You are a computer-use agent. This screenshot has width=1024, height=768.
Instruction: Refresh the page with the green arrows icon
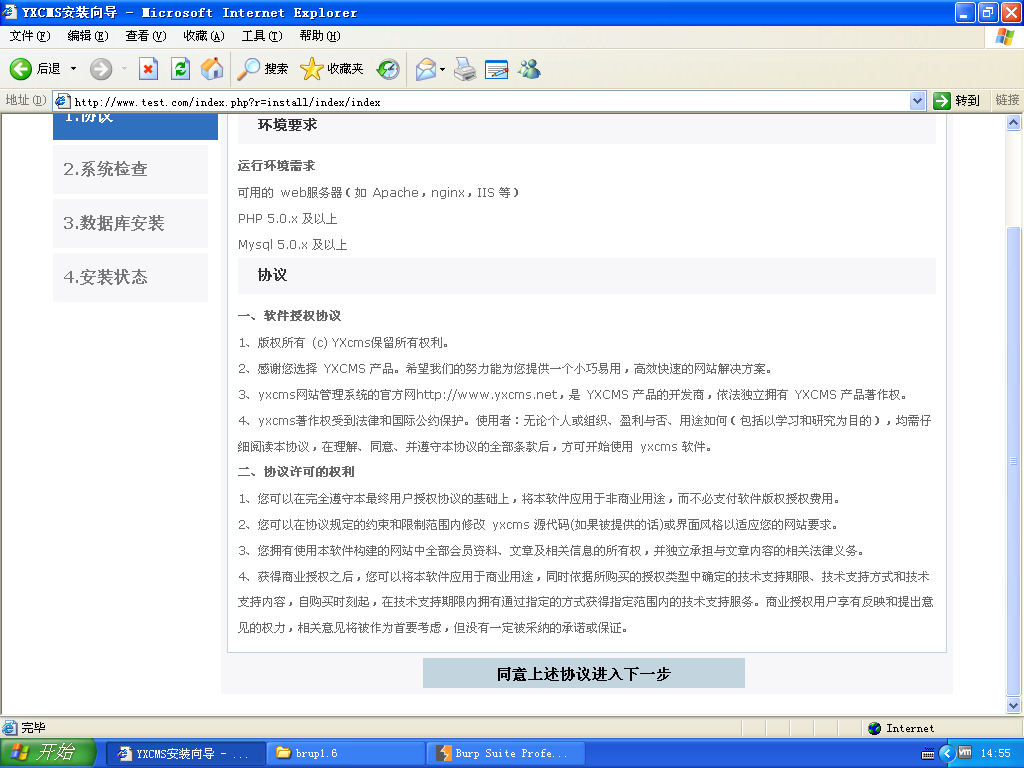[x=180, y=69]
